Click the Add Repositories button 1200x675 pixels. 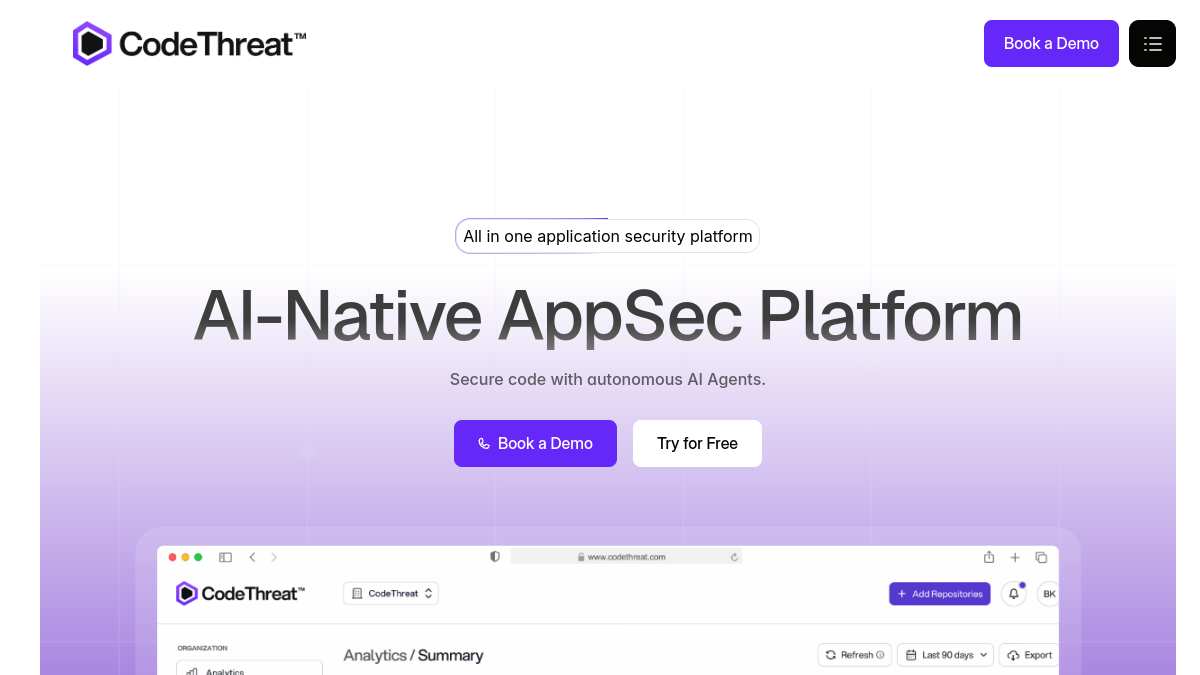click(940, 594)
